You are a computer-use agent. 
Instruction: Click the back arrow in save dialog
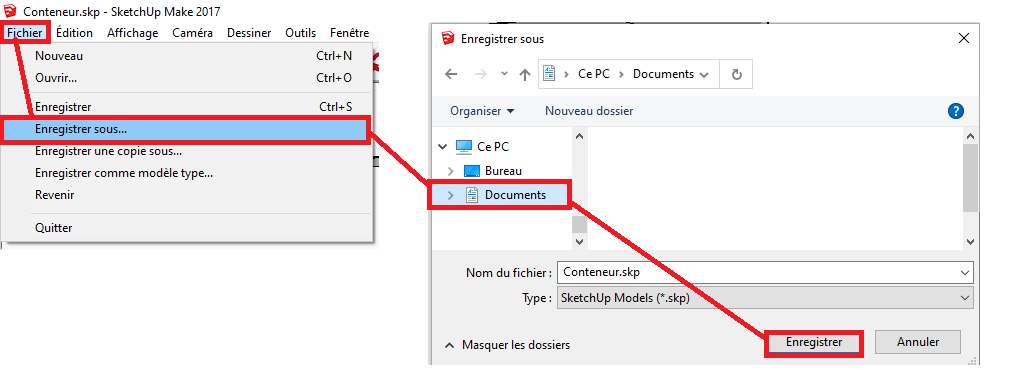click(451, 74)
